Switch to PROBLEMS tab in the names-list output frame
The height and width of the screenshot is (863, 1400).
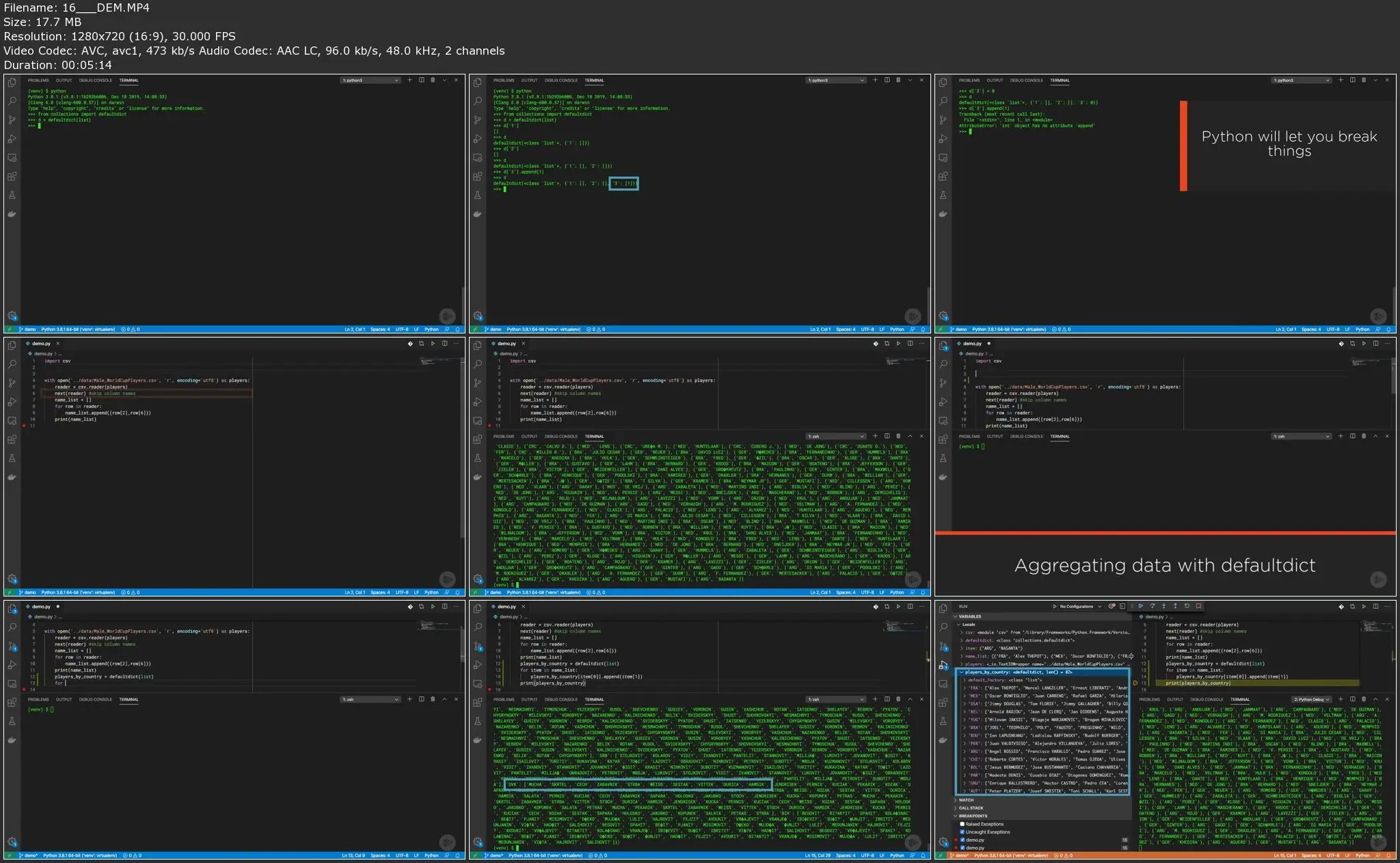pos(504,436)
